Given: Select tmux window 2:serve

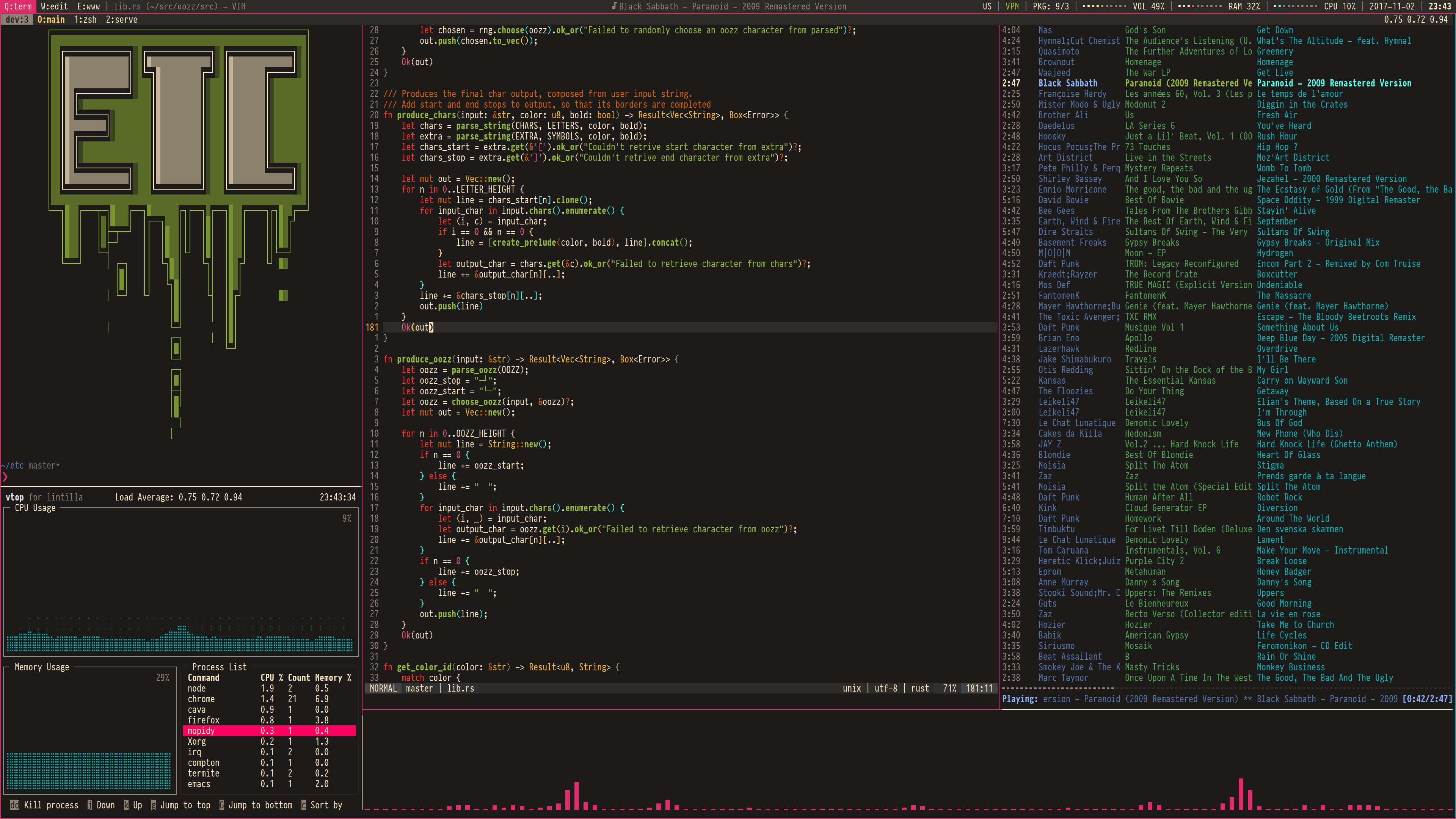Looking at the screenshot, I should click(x=121, y=19).
